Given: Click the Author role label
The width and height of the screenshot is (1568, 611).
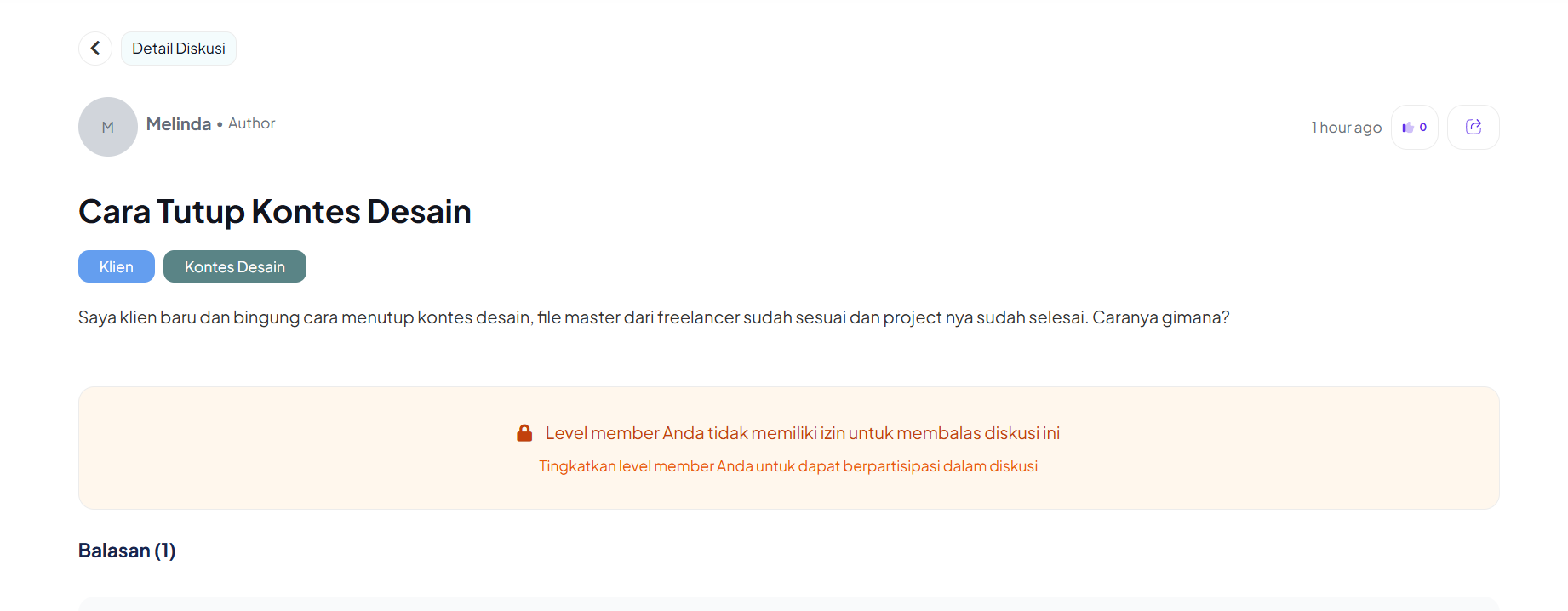Looking at the screenshot, I should [252, 123].
